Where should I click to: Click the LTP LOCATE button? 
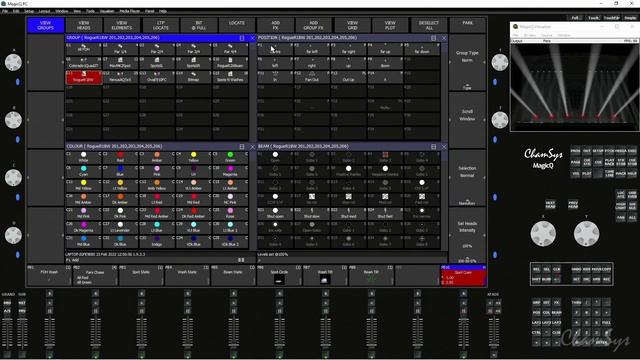[161, 25]
